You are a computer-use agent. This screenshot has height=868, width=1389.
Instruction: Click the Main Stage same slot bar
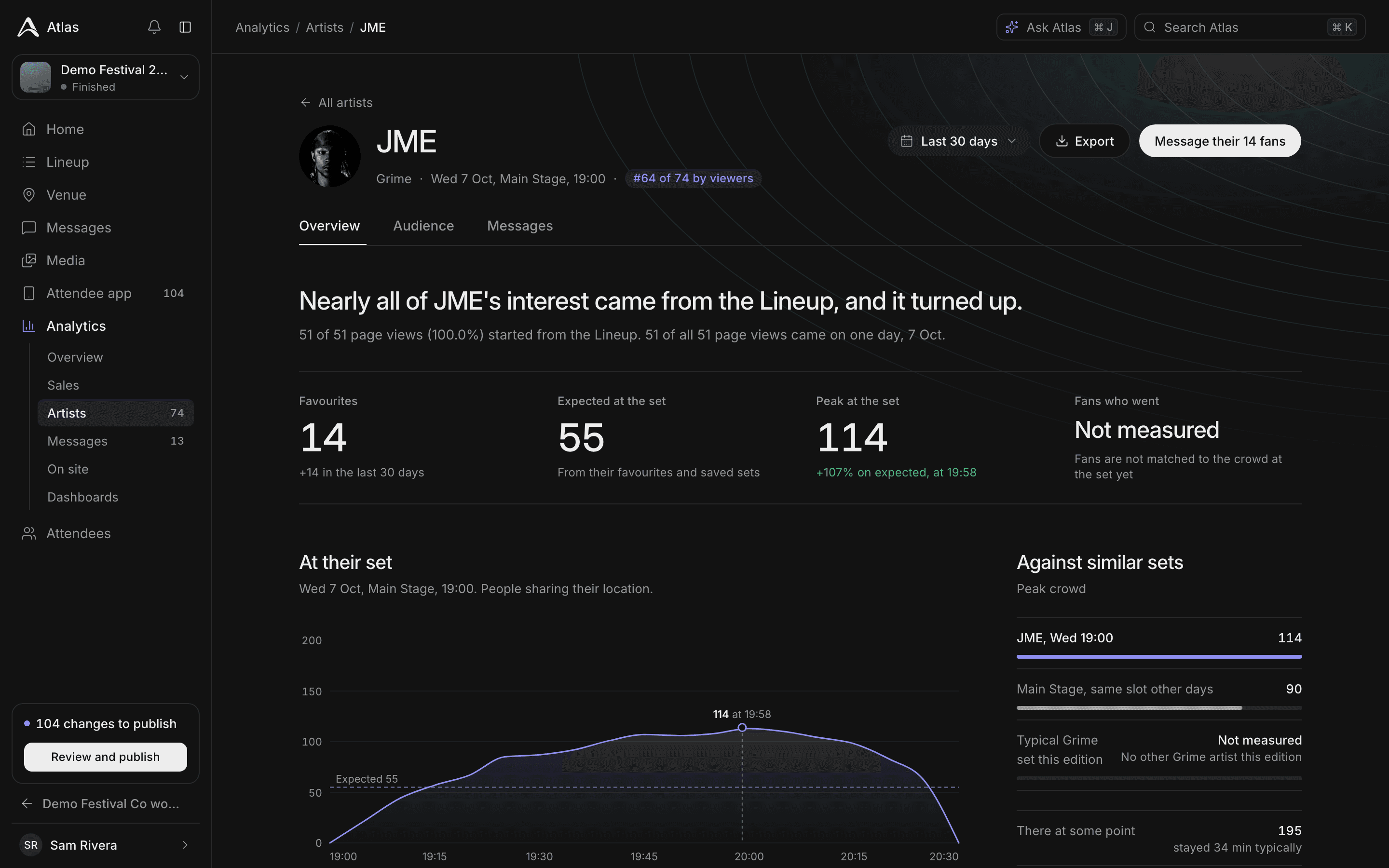click(1159, 708)
